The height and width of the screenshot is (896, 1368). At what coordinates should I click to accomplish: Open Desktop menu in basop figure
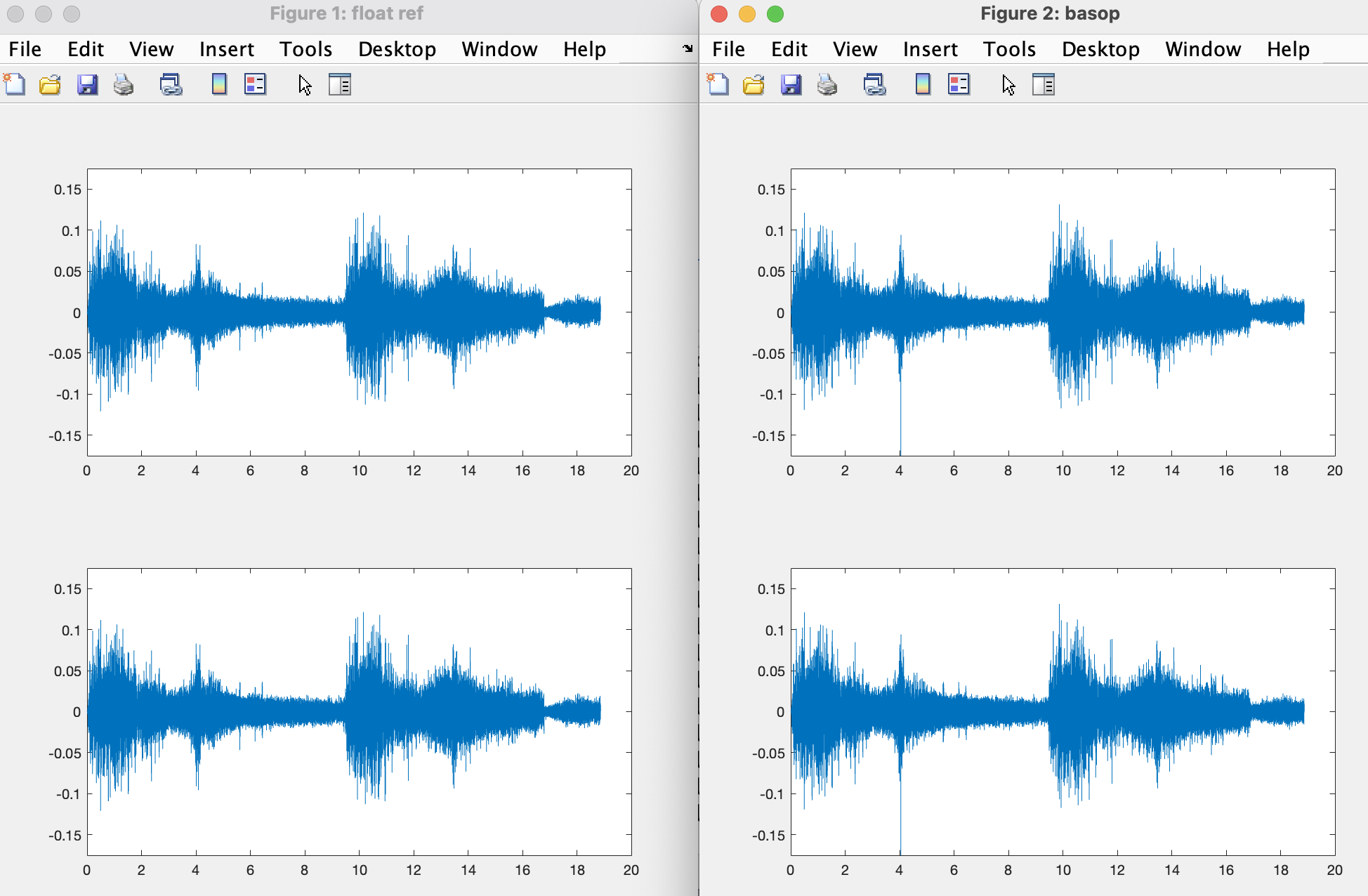pos(1100,49)
